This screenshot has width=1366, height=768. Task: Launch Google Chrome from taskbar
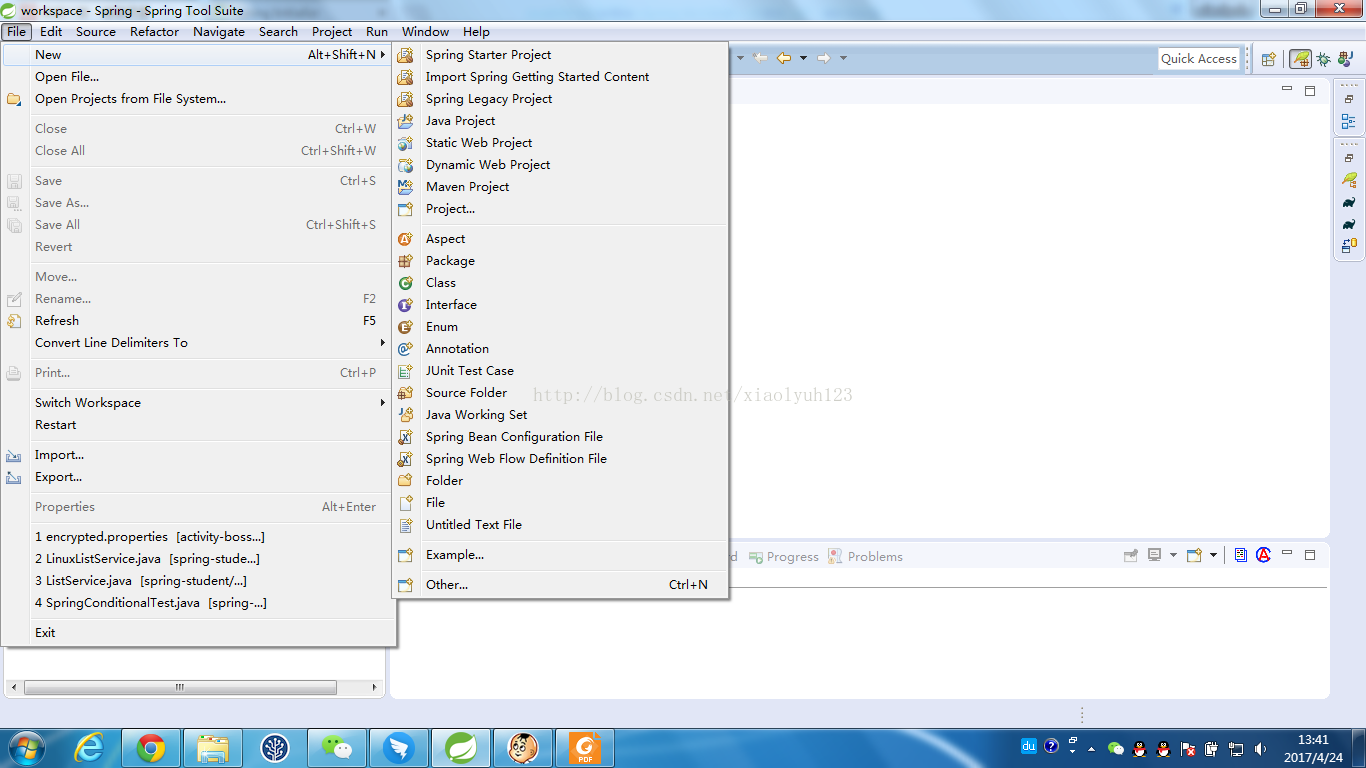pyautogui.click(x=151, y=748)
